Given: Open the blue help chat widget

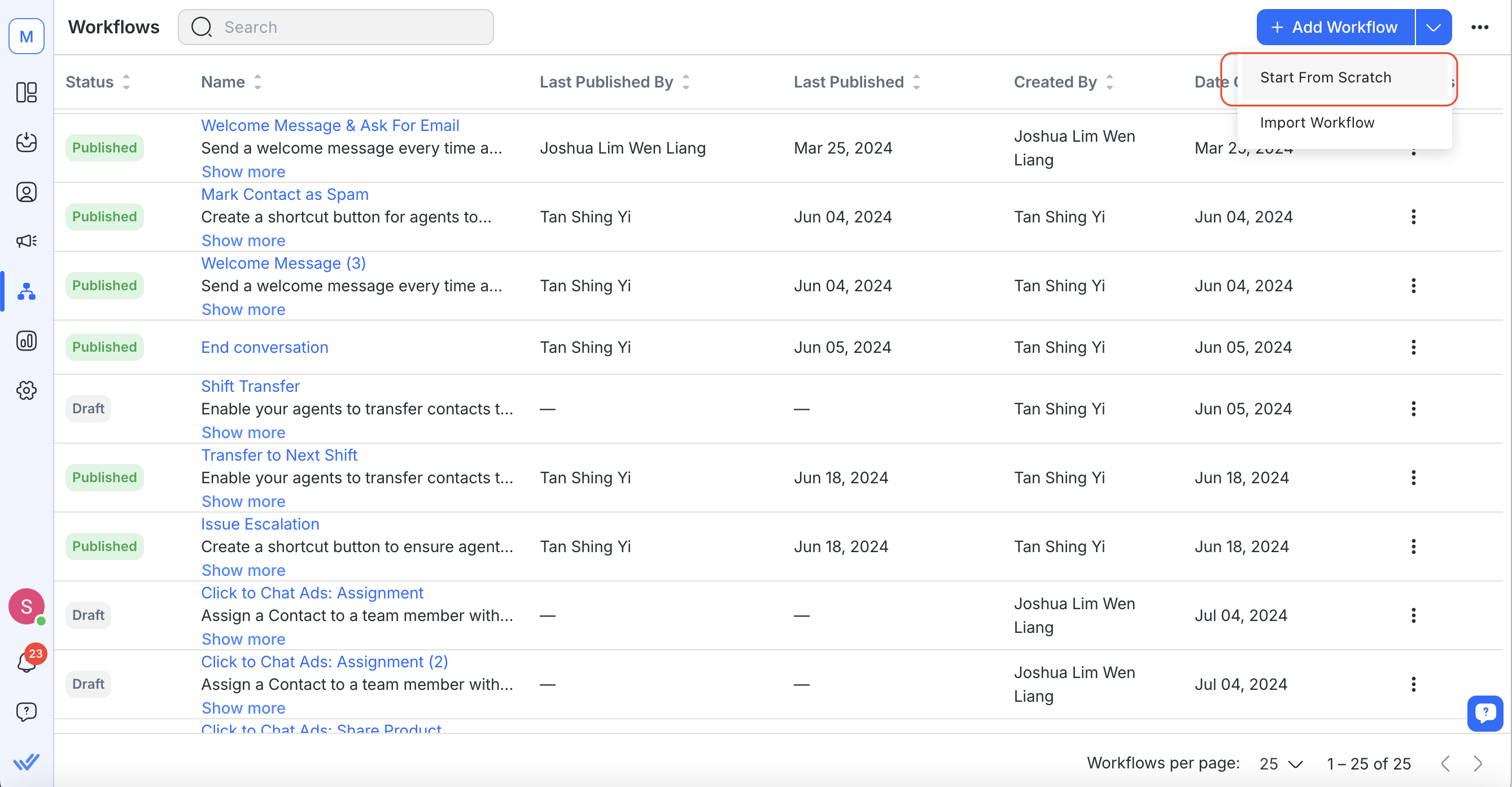Looking at the screenshot, I should (1484, 712).
